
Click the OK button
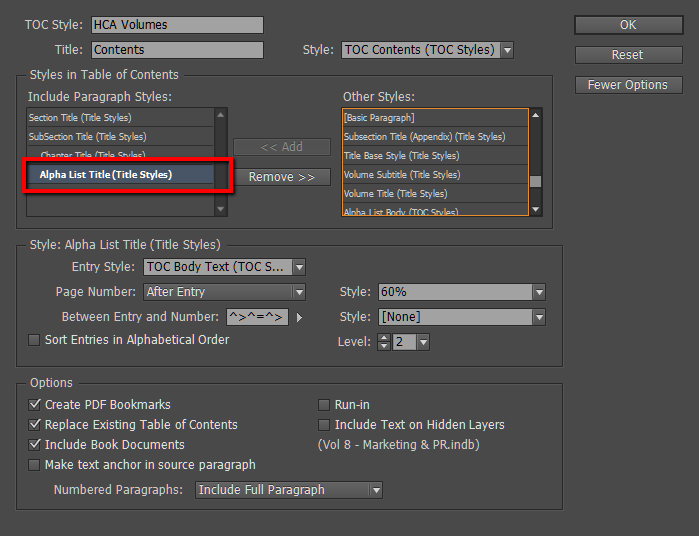pyautogui.click(x=628, y=25)
